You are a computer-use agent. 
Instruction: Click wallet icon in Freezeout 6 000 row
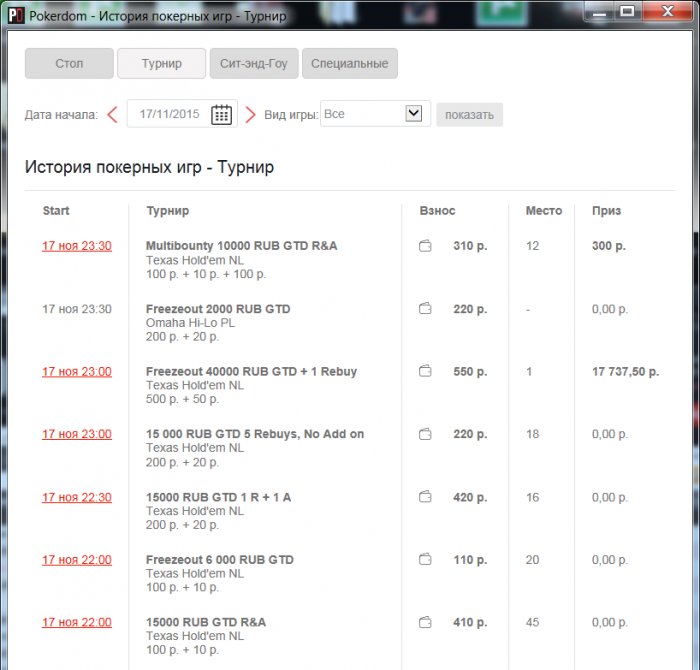(425, 559)
